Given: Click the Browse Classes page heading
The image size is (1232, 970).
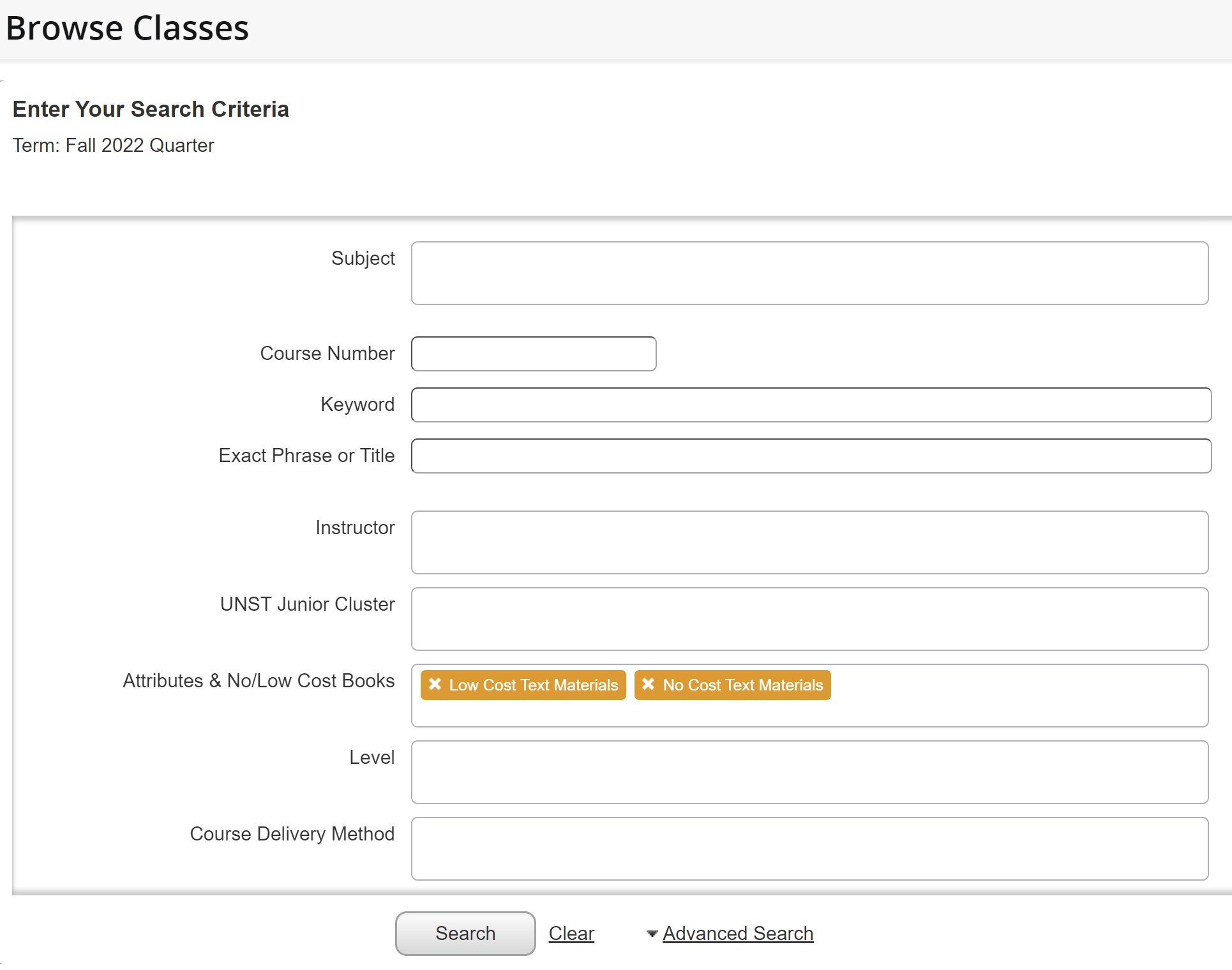Looking at the screenshot, I should pyautogui.click(x=126, y=27).
